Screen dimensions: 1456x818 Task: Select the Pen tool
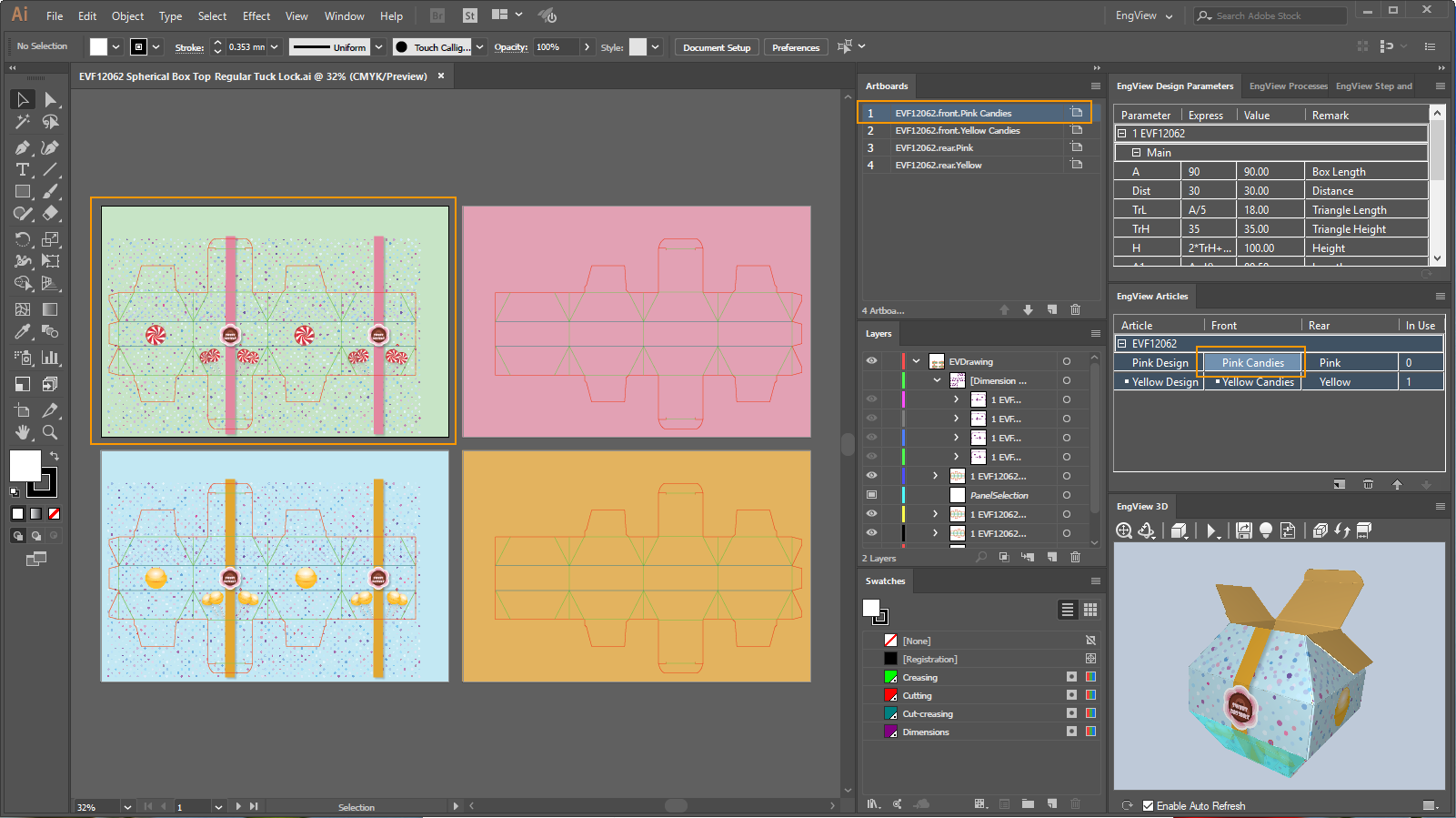tap(23, 147)
